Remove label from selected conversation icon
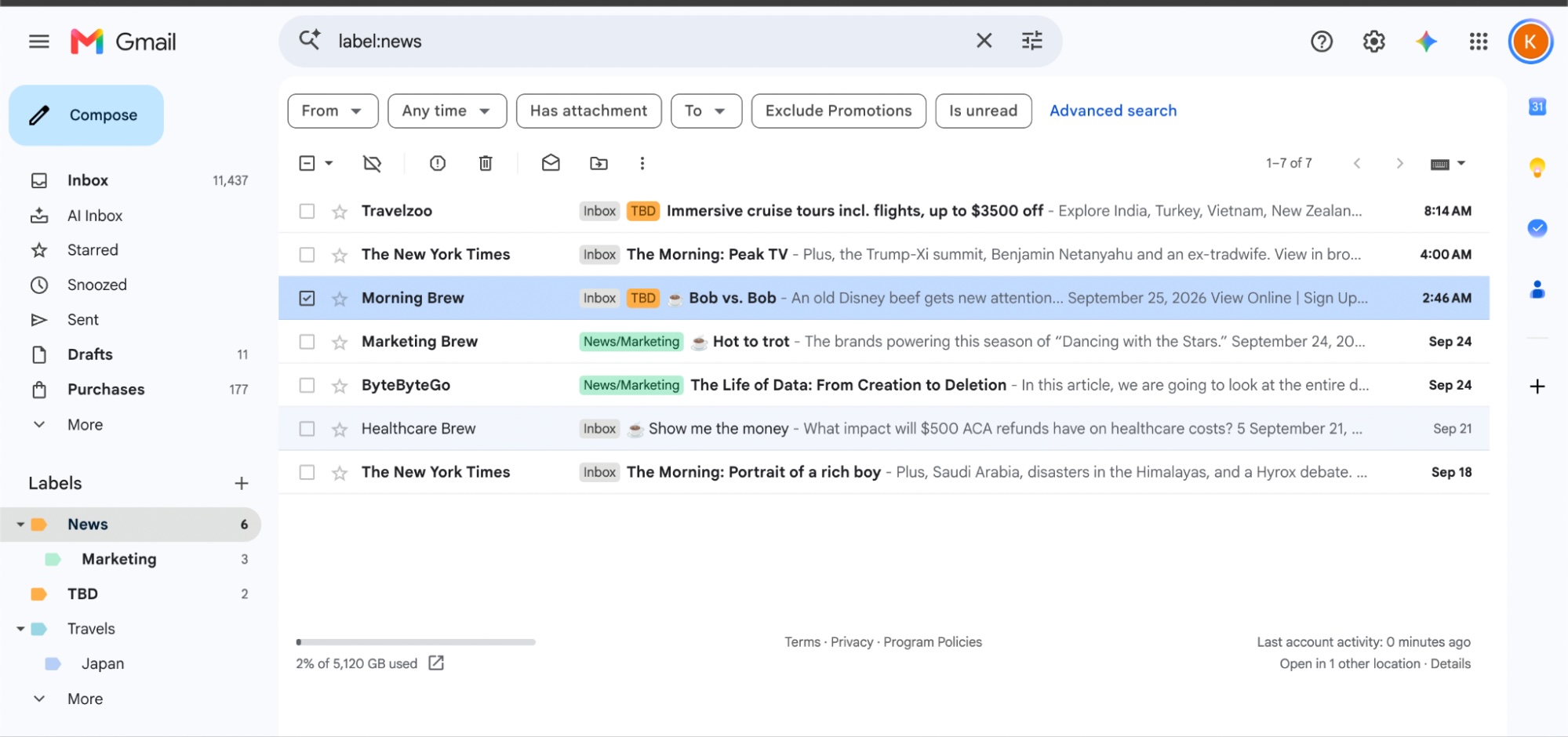Image resolution: width=1568 pixels, height=737 pixels. click(372, 163)
